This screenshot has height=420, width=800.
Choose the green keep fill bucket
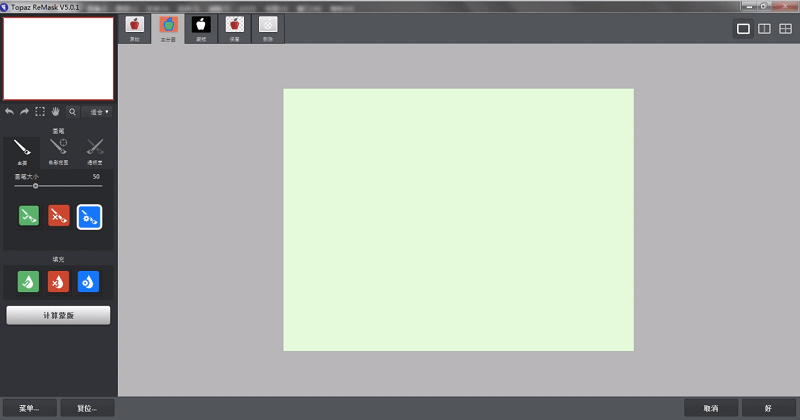click(29, 282)
